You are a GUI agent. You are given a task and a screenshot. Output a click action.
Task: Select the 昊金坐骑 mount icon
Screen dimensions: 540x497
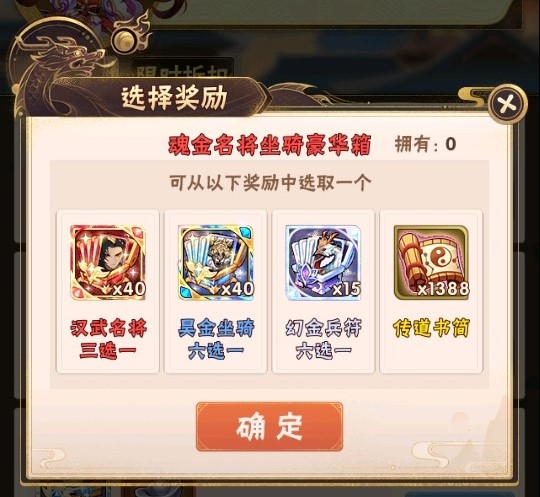[x=216, y=262]
